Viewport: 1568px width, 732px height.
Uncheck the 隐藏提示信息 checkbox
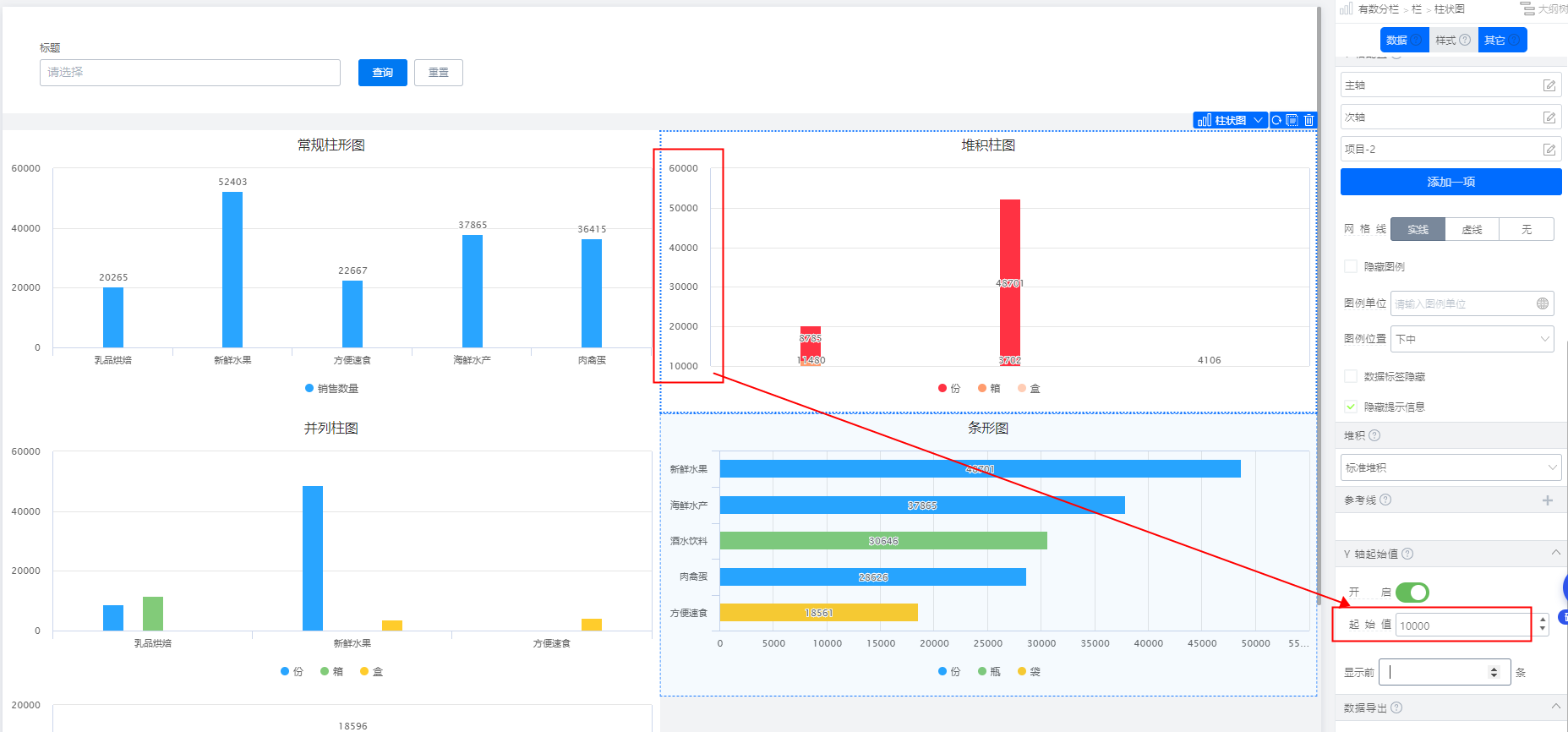[x=1351, y=407]
